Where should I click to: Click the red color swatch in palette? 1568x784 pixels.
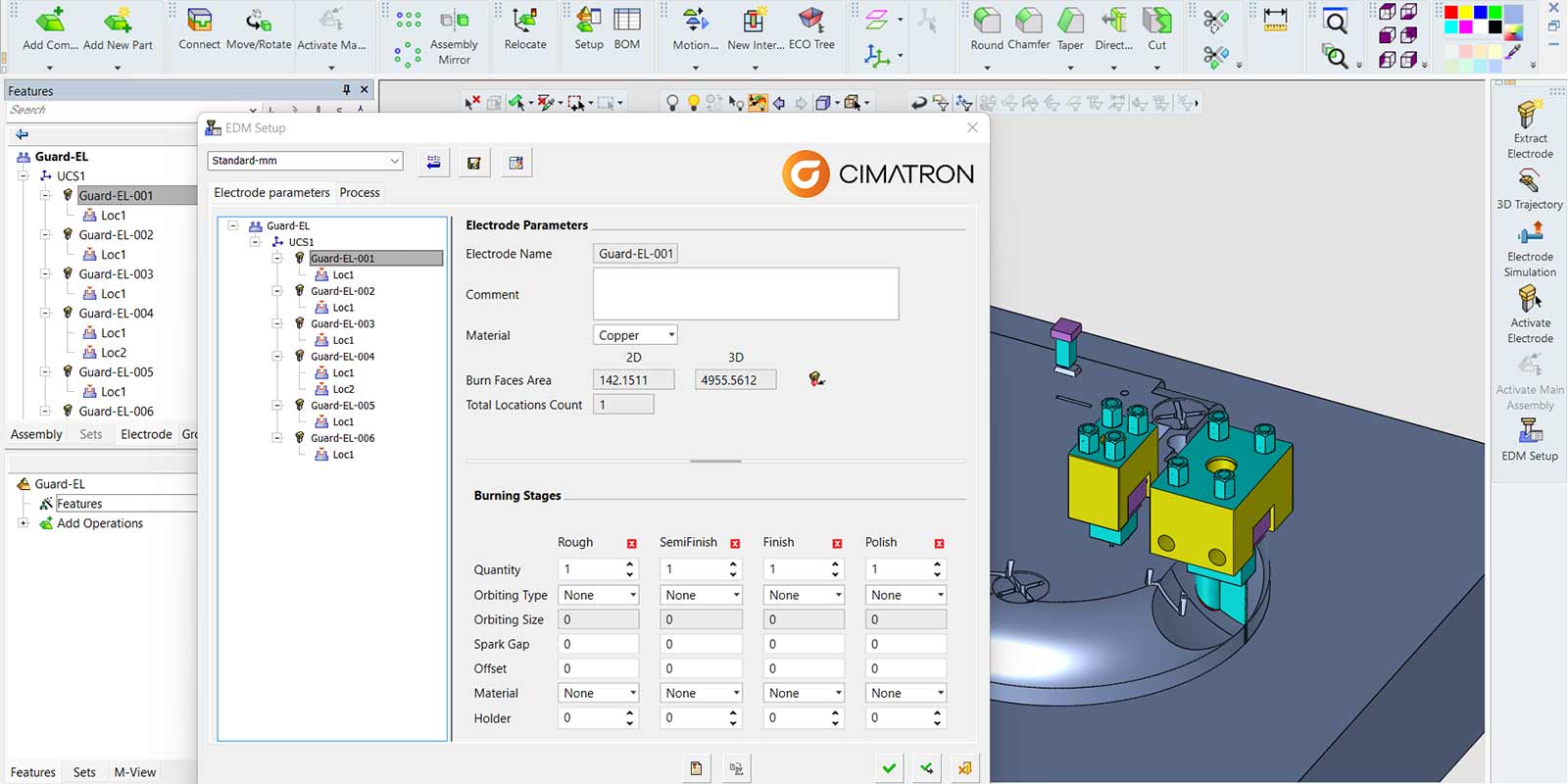click(x=1451, y=12)
